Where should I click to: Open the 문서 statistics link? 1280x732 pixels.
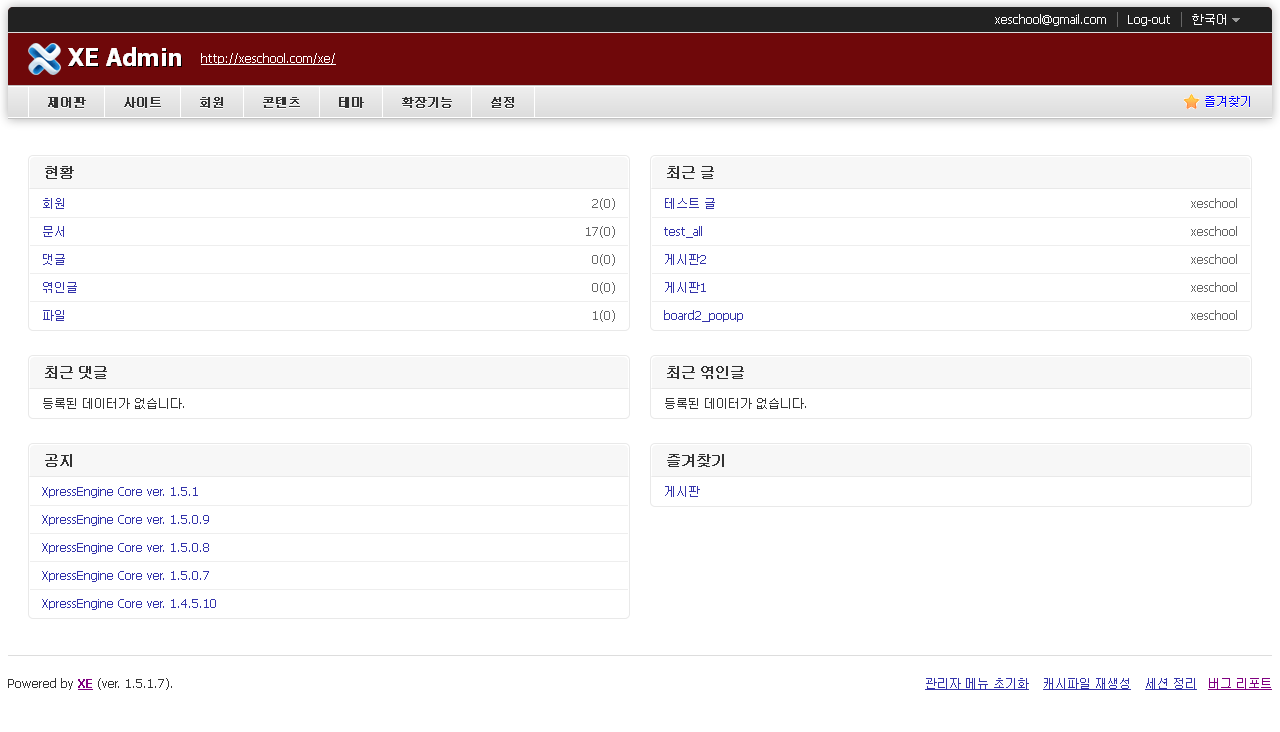pyautogui.click(x=53, y=231)
